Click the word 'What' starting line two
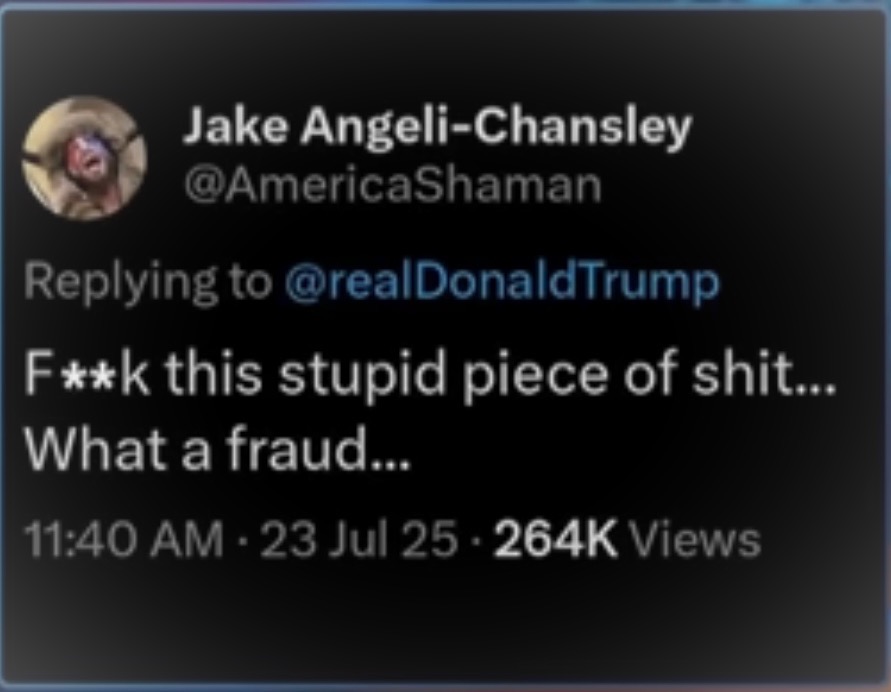The image size is (891, 692). tap(92, 448)
